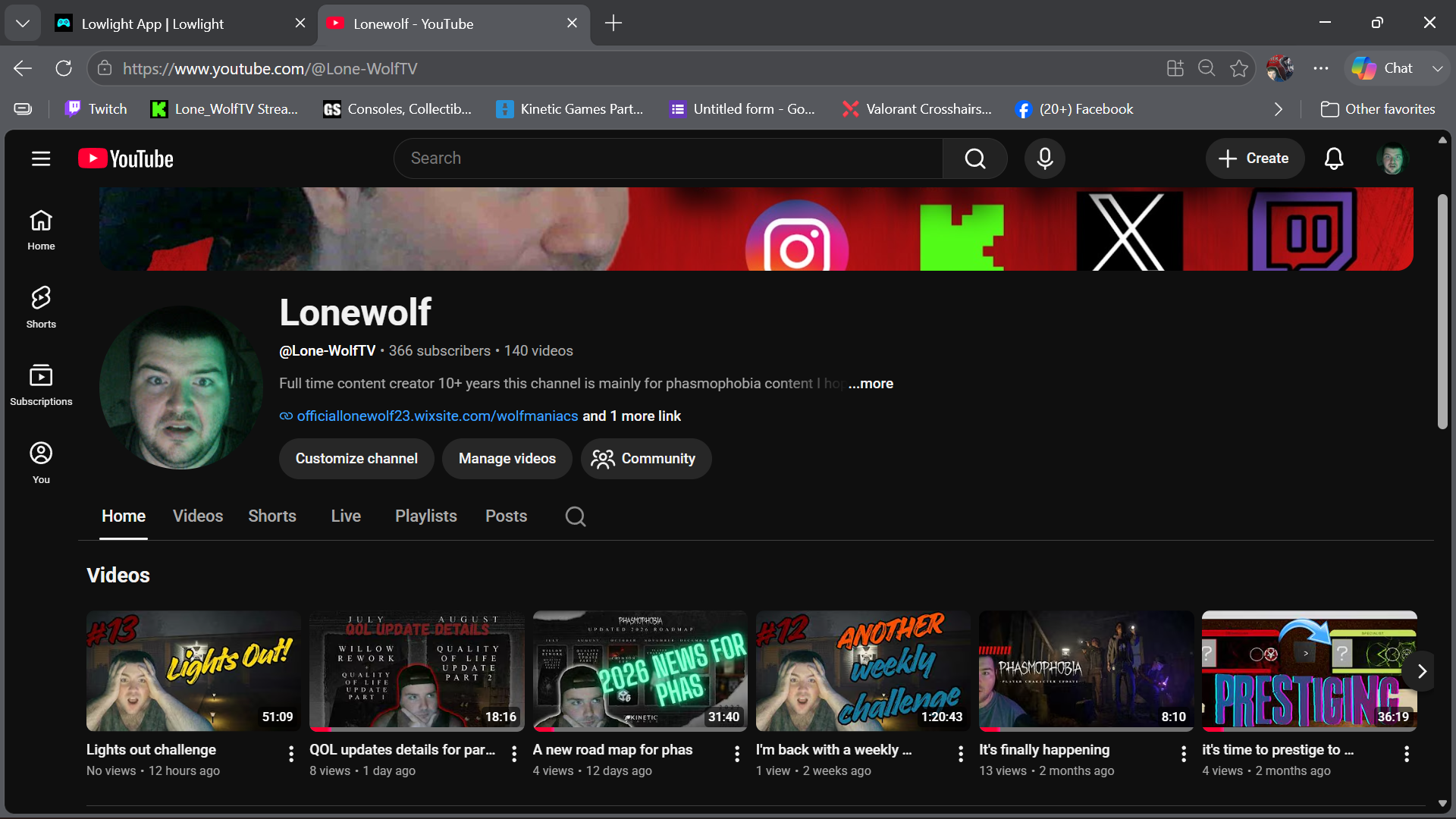Open officiallonewolf23.wixsite.com link
This screenshot has width=1456, height=819.
click(438, 416)
